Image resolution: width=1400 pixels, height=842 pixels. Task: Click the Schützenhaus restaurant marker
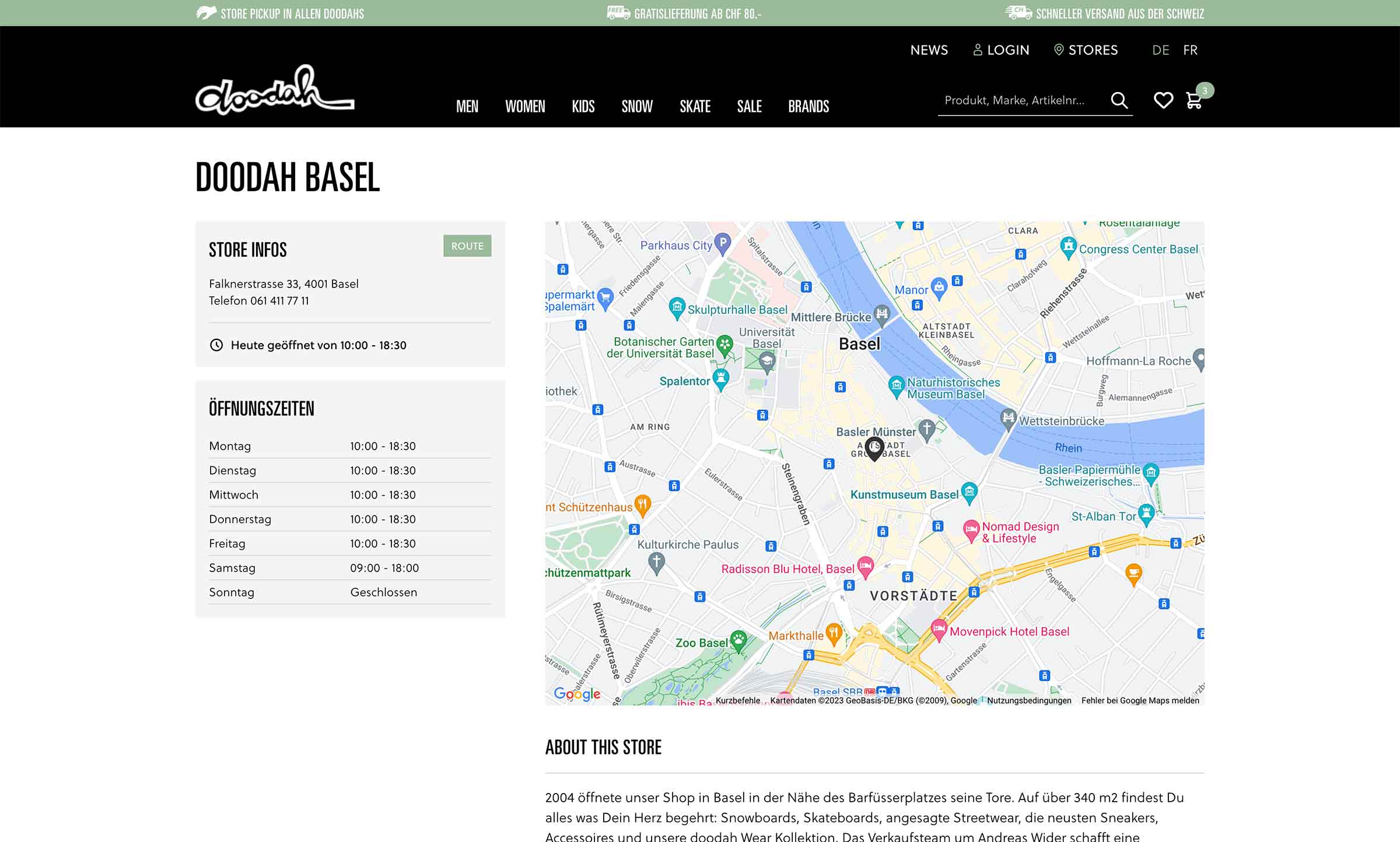642,506
